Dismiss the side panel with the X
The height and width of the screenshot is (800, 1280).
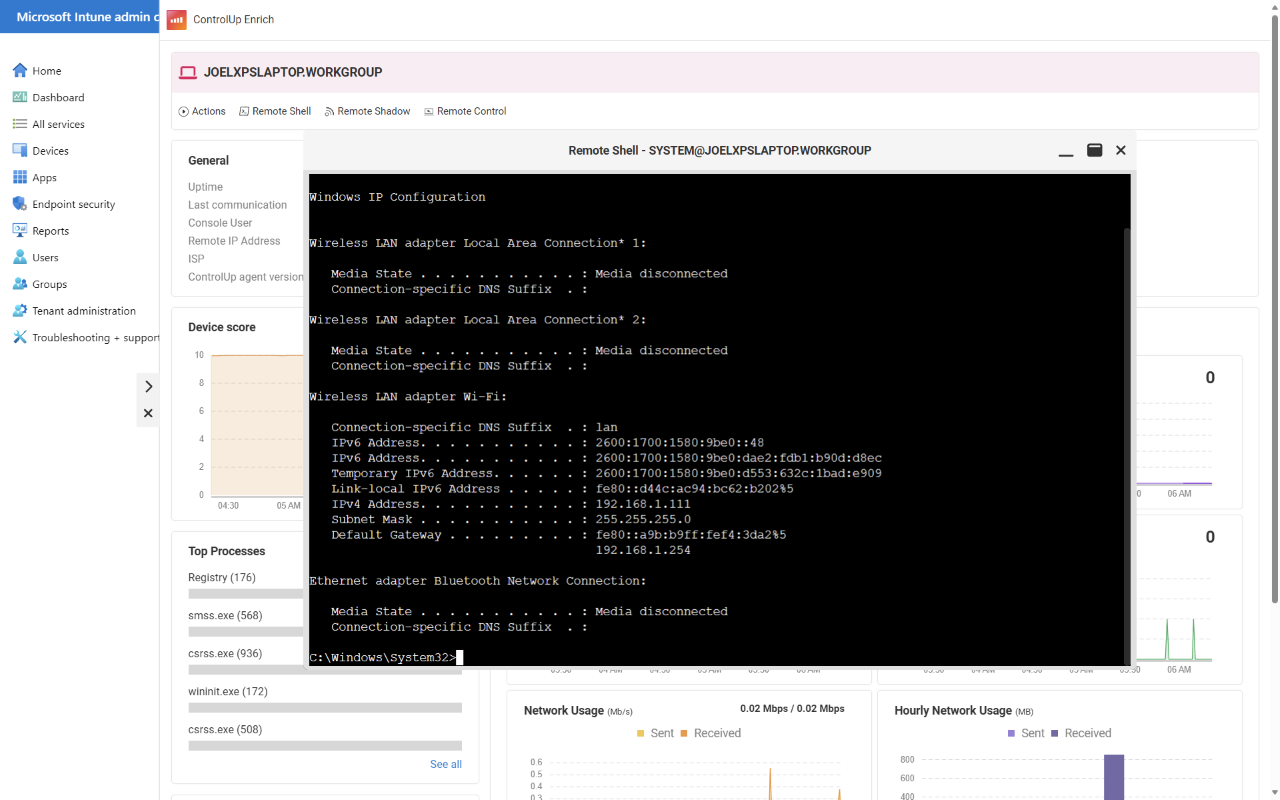(x=148, y=412)
